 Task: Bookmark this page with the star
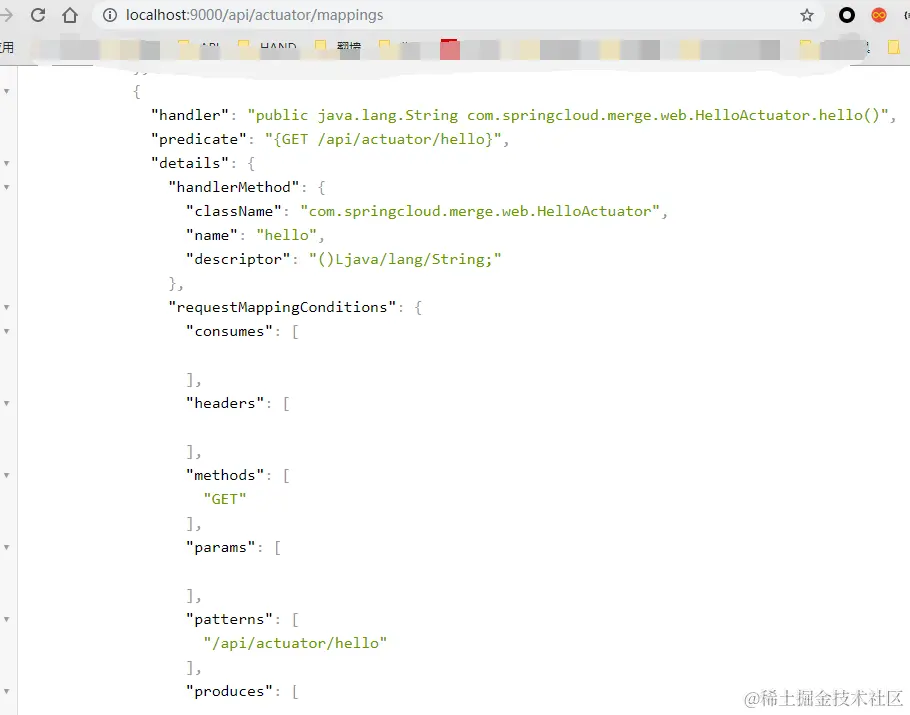coord(807,15)
